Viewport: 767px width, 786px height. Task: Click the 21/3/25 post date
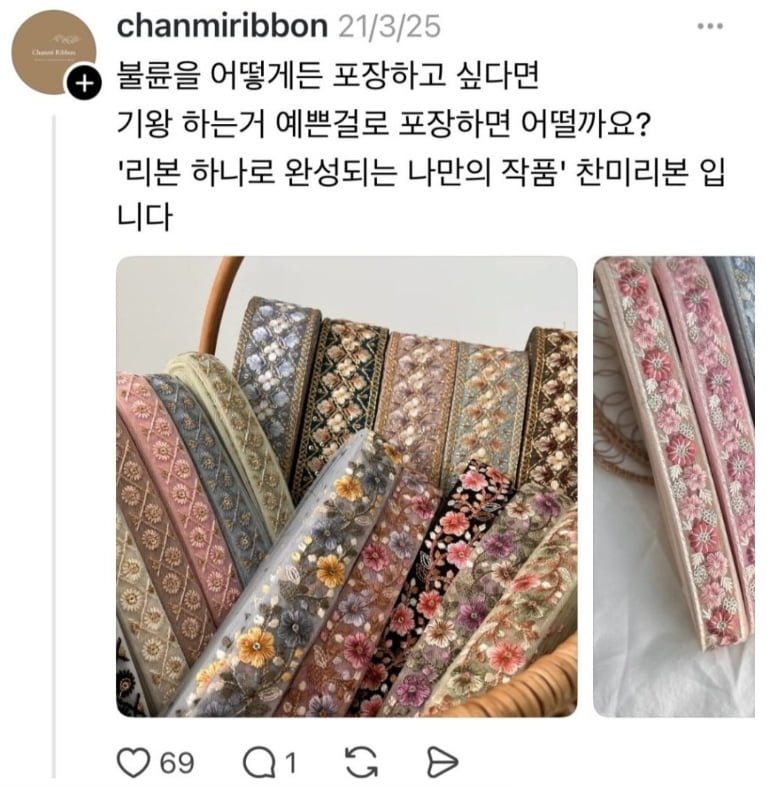coord(390,27)
